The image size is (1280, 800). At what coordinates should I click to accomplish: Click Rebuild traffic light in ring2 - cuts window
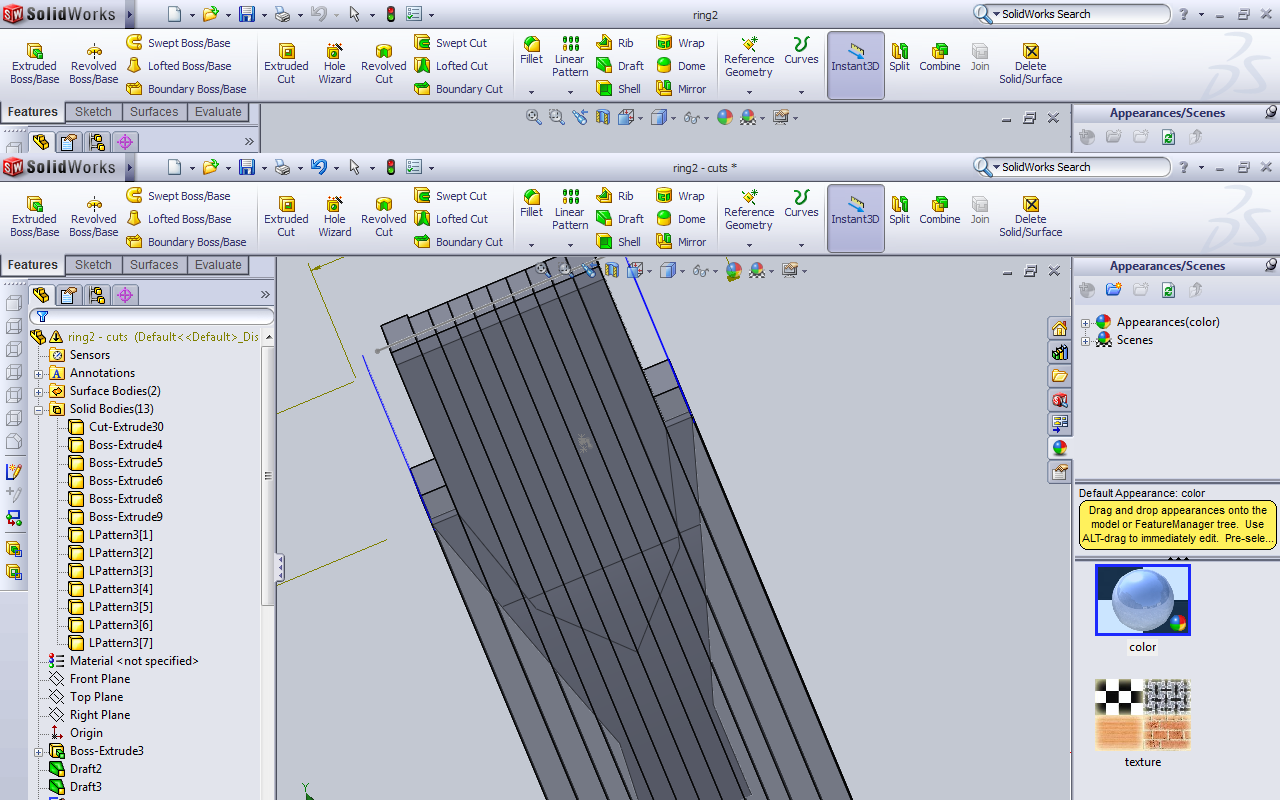(x=390, y=167)
